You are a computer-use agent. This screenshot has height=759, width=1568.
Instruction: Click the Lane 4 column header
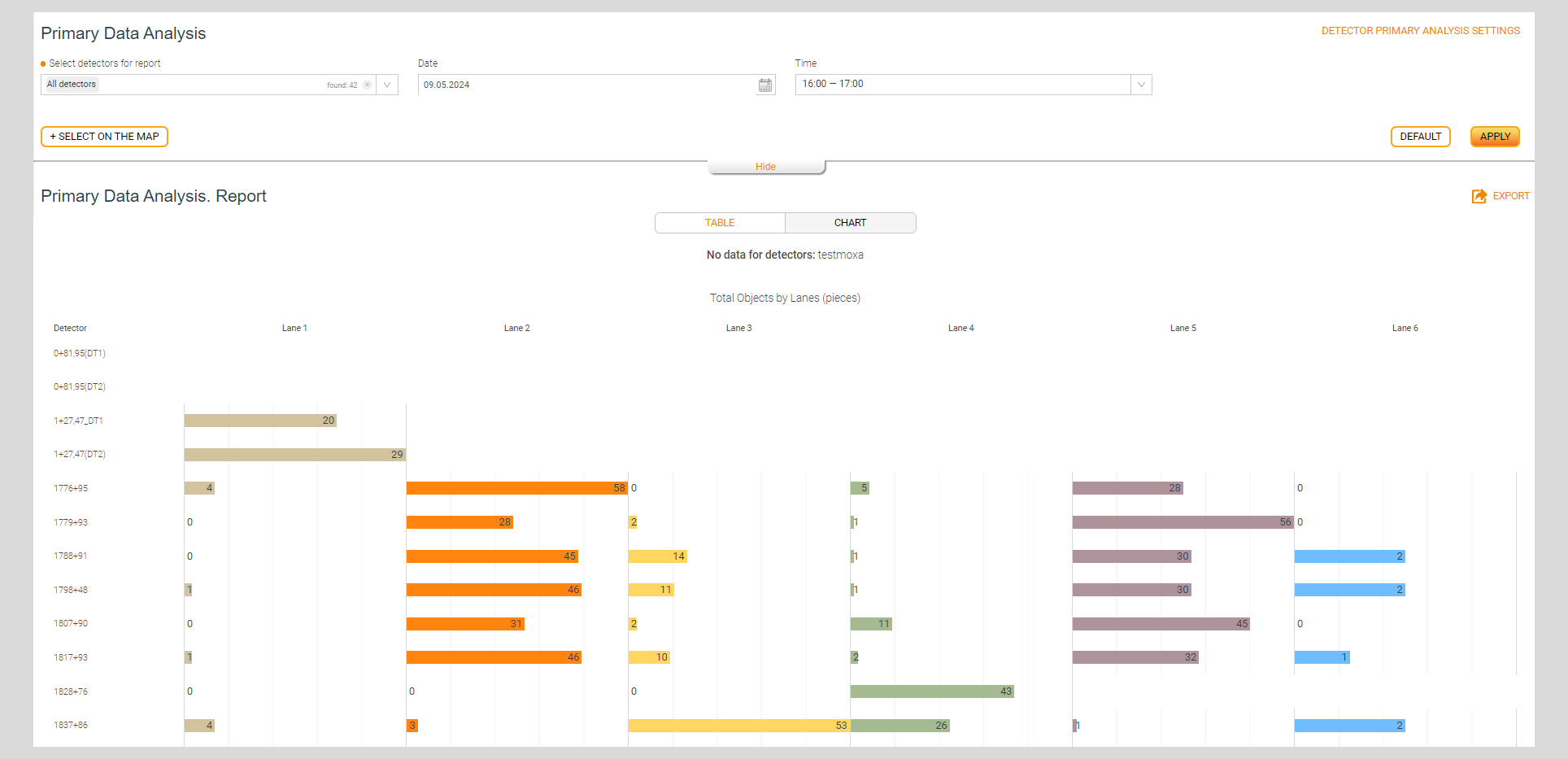tap(960, 328)
